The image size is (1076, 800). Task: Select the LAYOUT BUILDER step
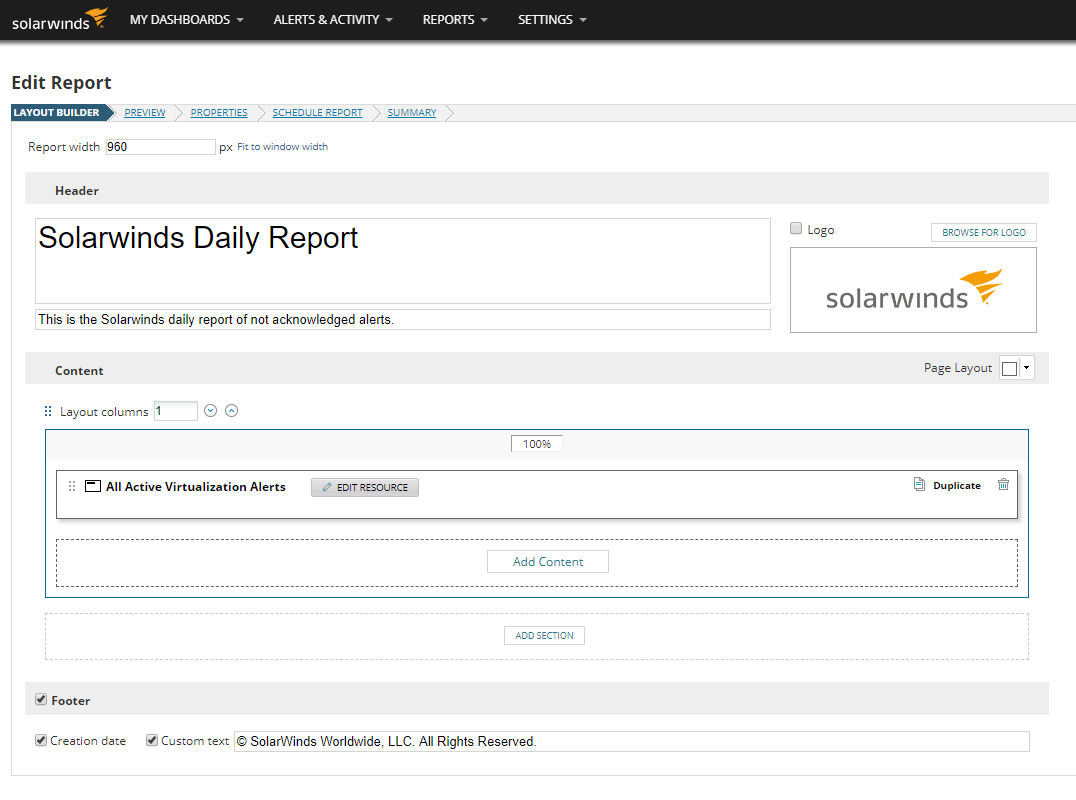click(x=57, y=113)
